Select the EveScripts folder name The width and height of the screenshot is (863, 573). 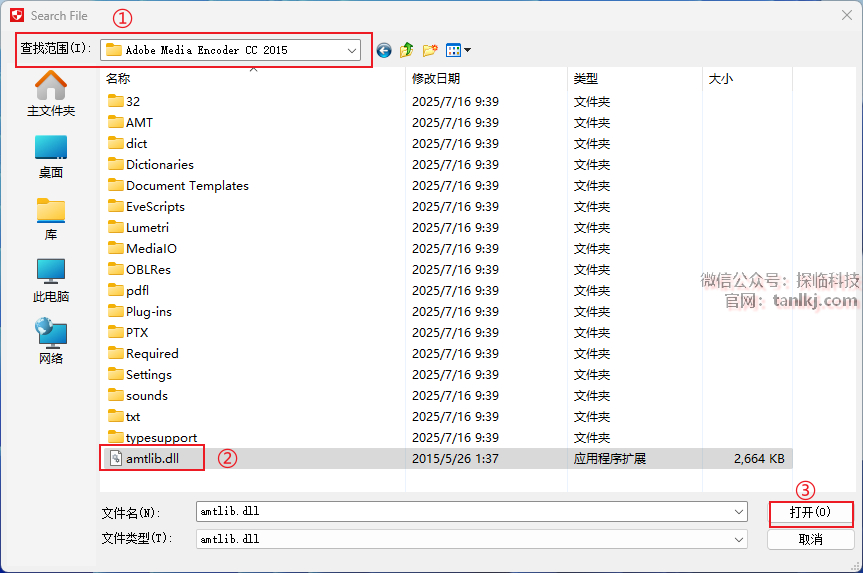point(155,206)
